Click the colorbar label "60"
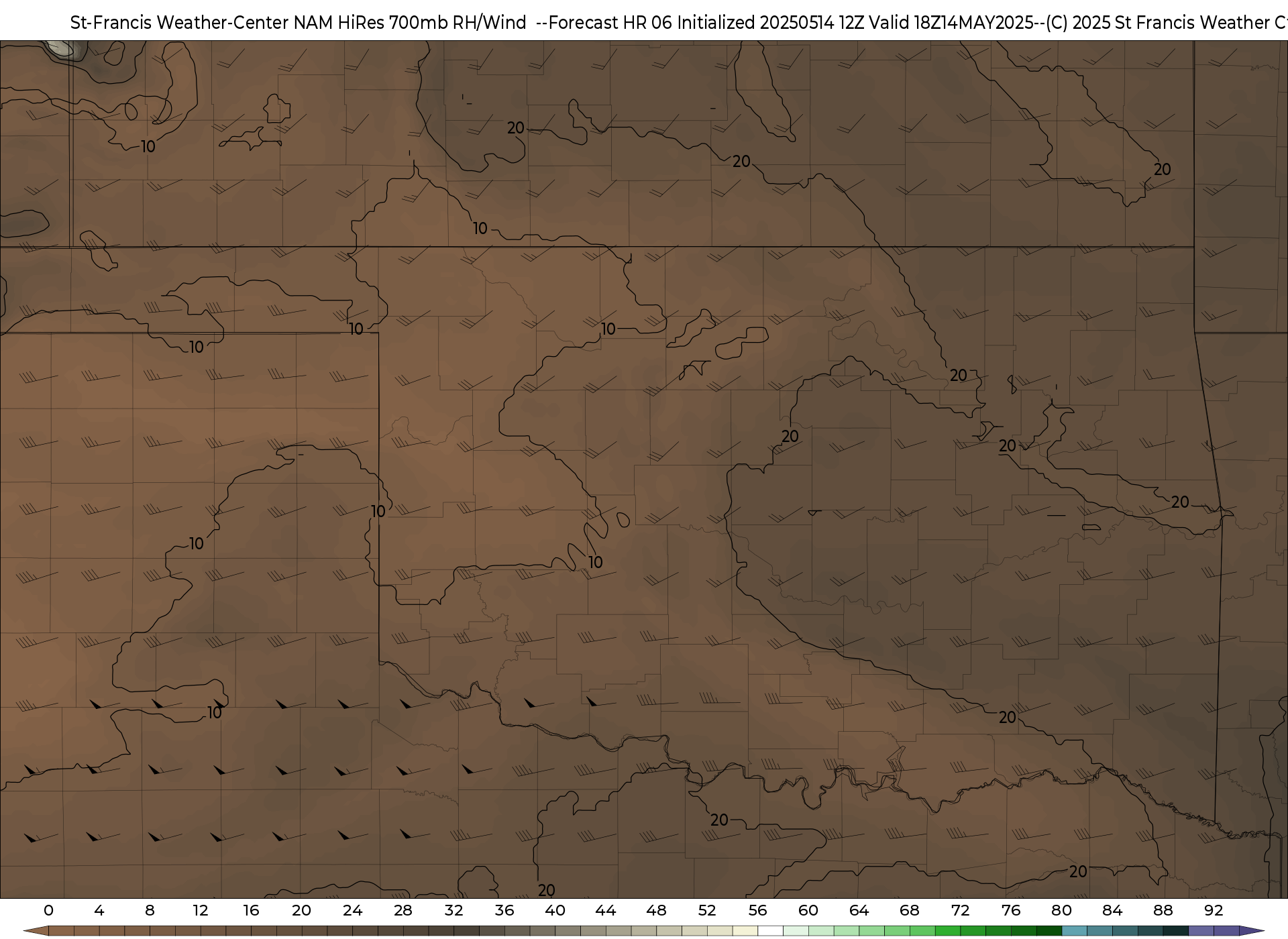Viewport: 1288px width, 939px height. pyautogui.click(x=808, y=910)
